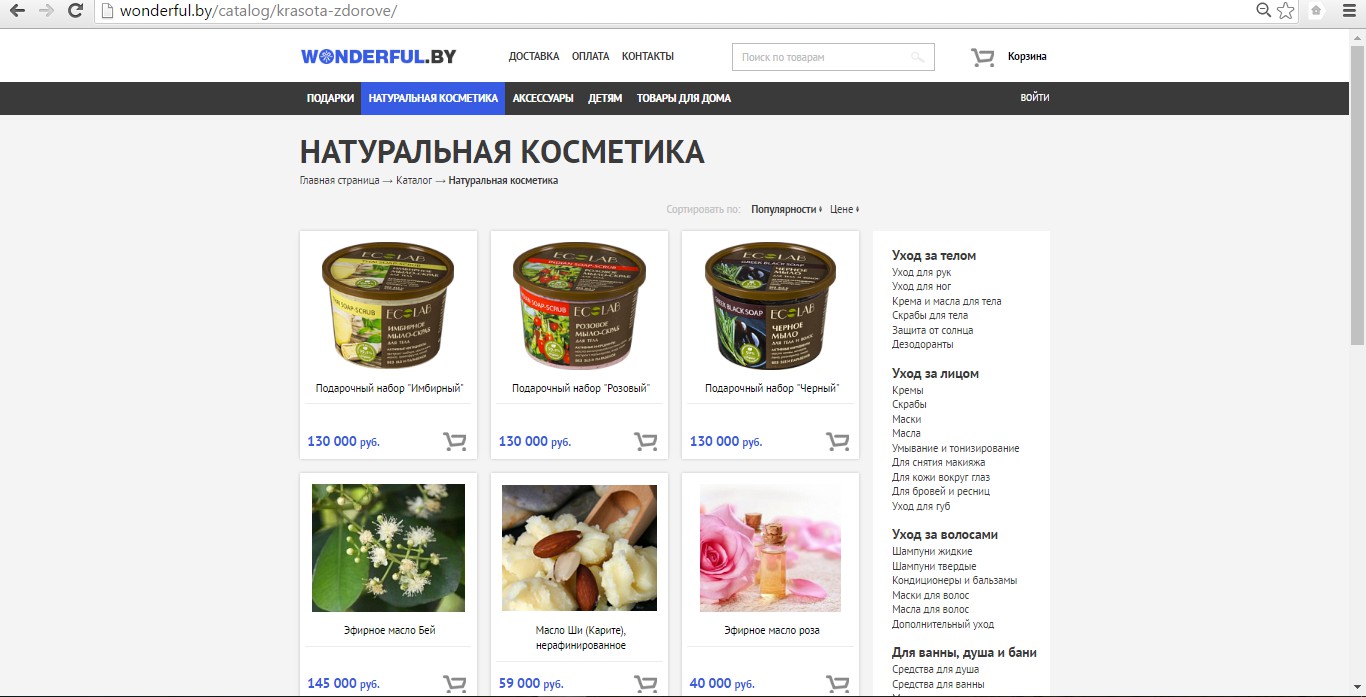Select Скрабы для тела sidebar category

coord(930,315)
